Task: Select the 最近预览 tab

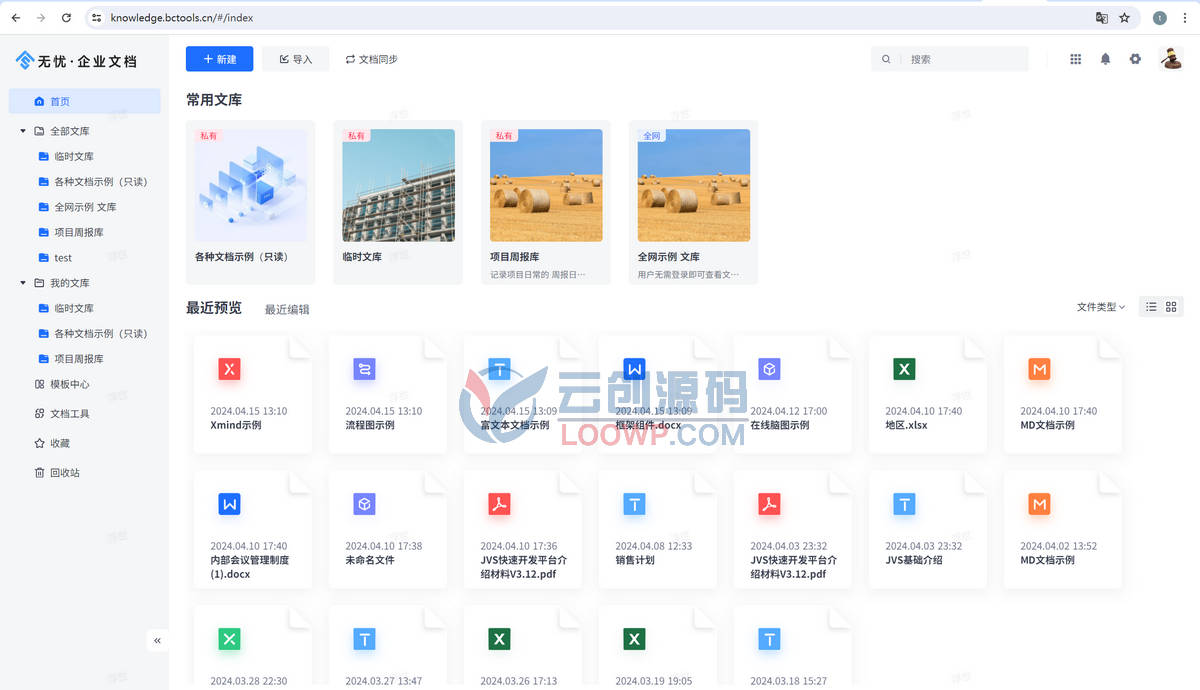Action: [x=214, y=308]
